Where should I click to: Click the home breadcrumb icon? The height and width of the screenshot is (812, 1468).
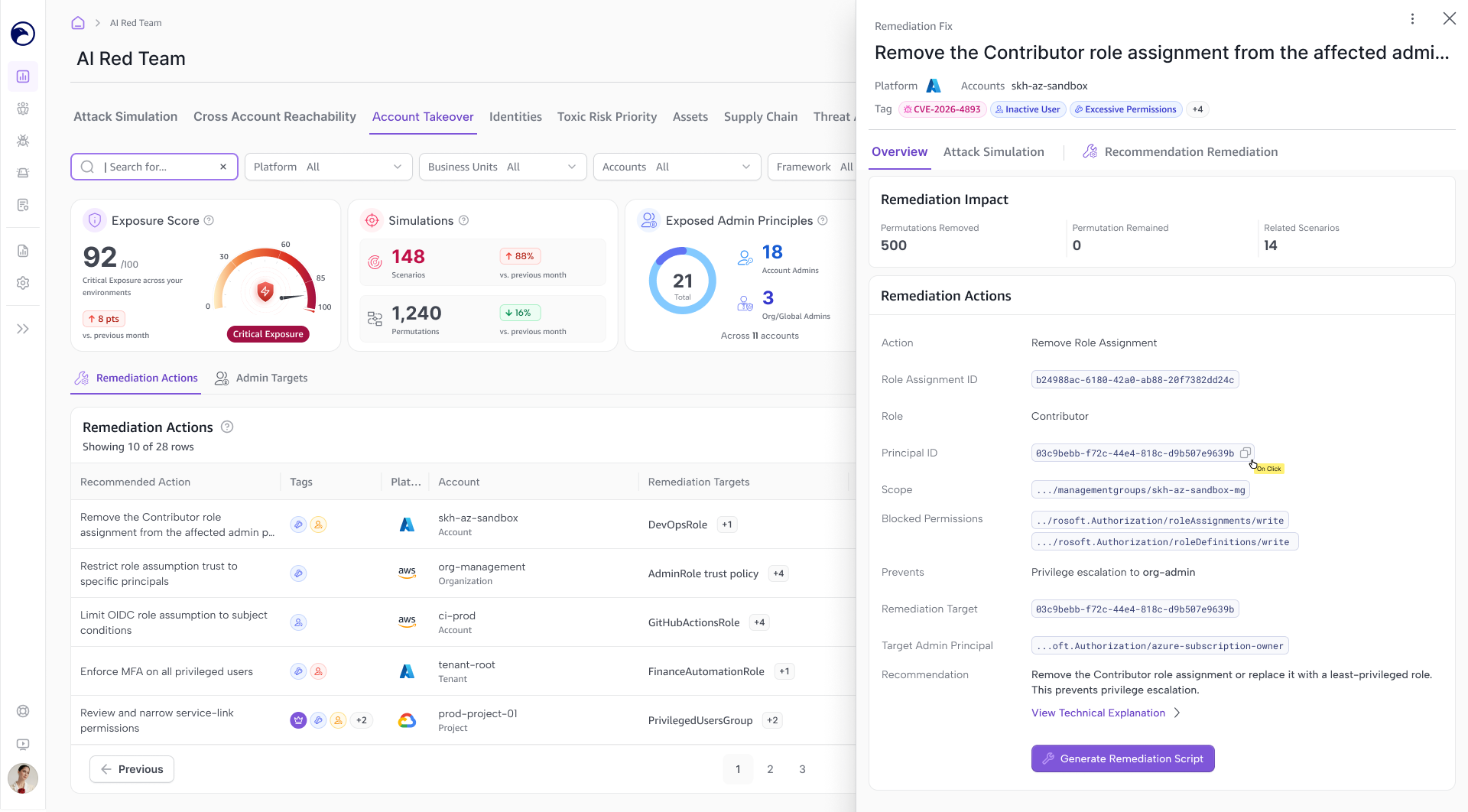coord(78,23)
